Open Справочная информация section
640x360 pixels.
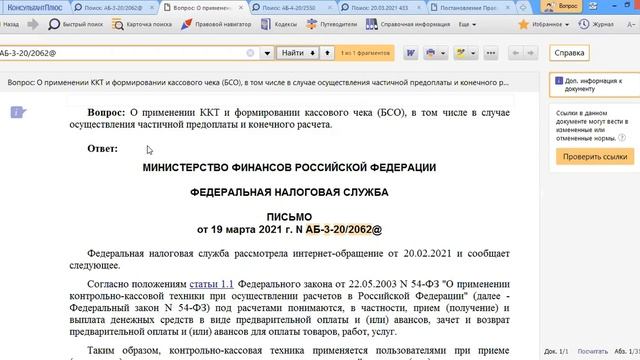(x=407, y=24)
